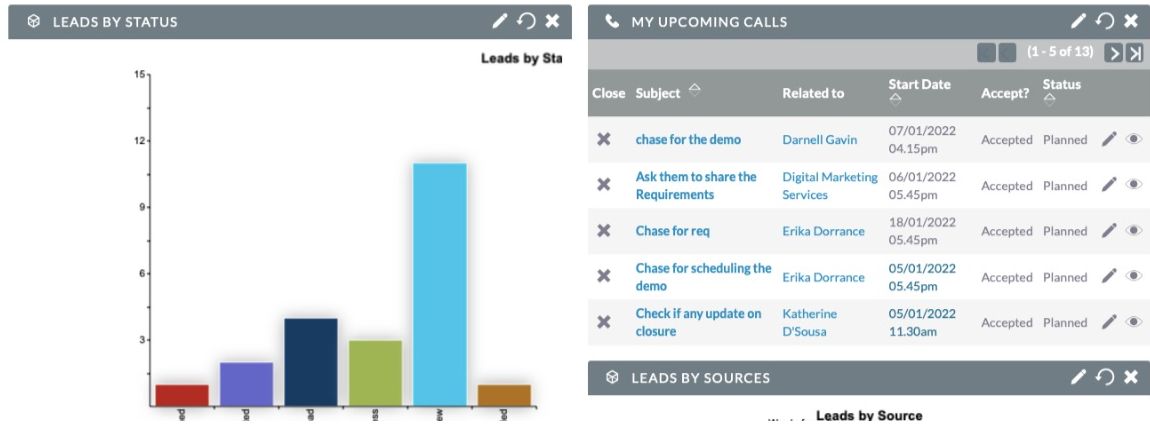1150x425 pixels.
Task: Refresh the Leads By Sources dashlet
Action: click(x=1105, y=377)
